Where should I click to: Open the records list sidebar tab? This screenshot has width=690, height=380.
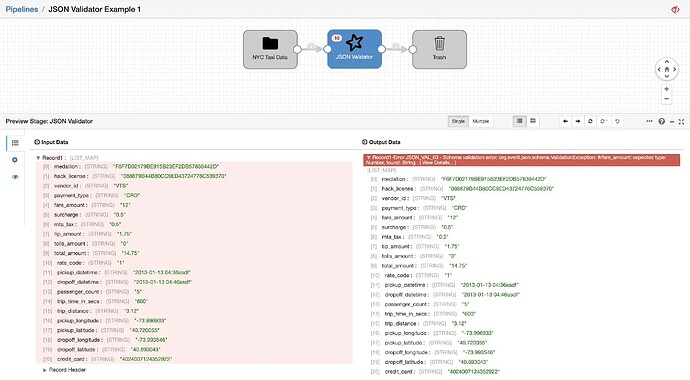[15, 142]
